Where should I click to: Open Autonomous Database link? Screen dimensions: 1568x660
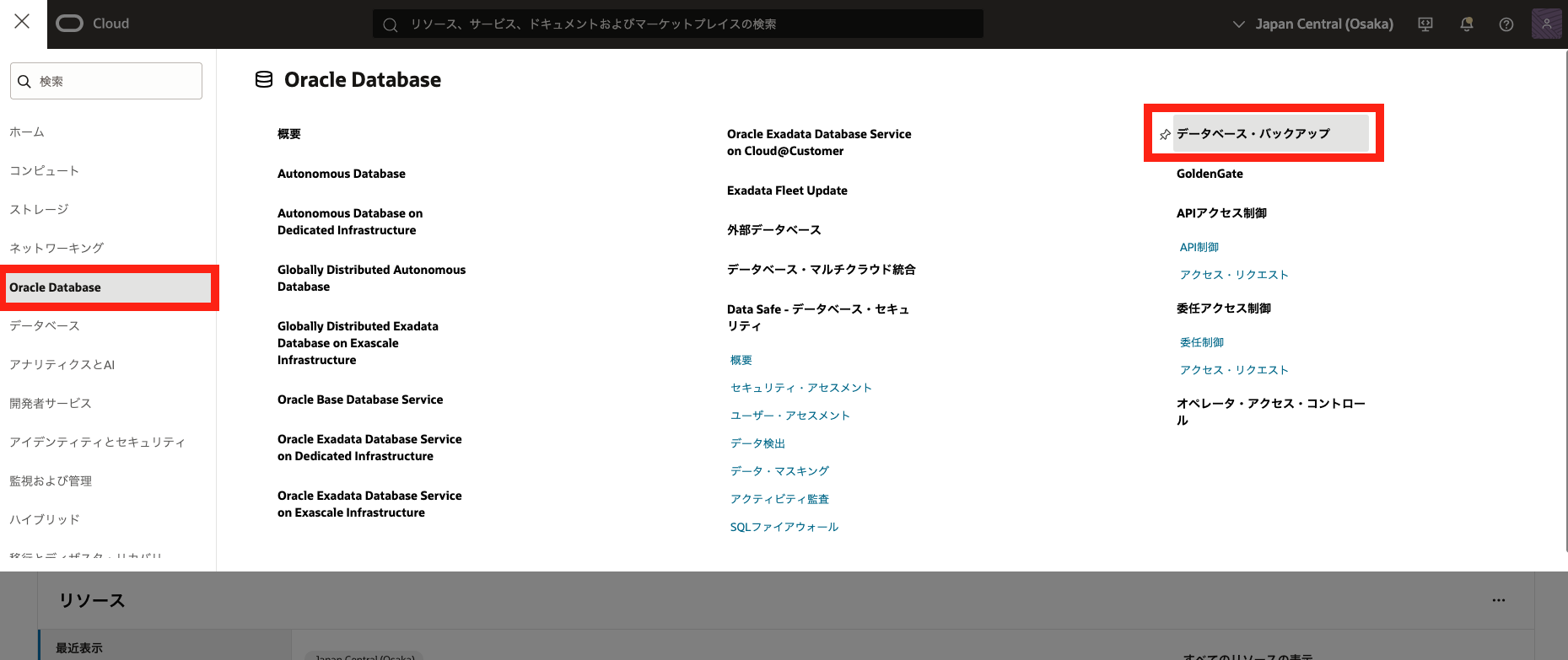point(342,174)
